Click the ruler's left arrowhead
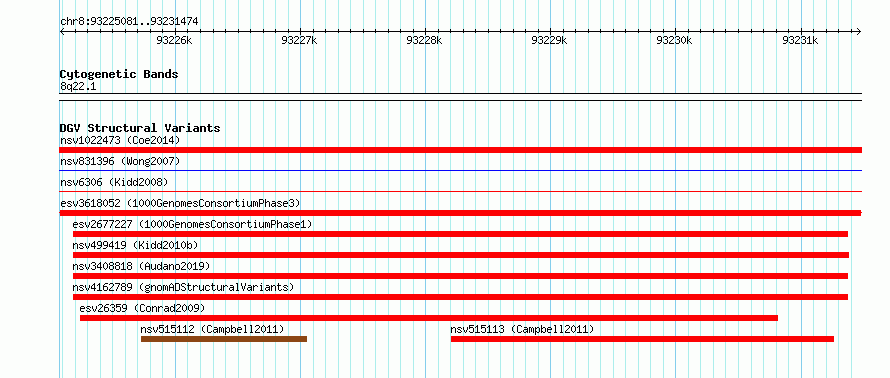890x378 pixels. [62, 31]
